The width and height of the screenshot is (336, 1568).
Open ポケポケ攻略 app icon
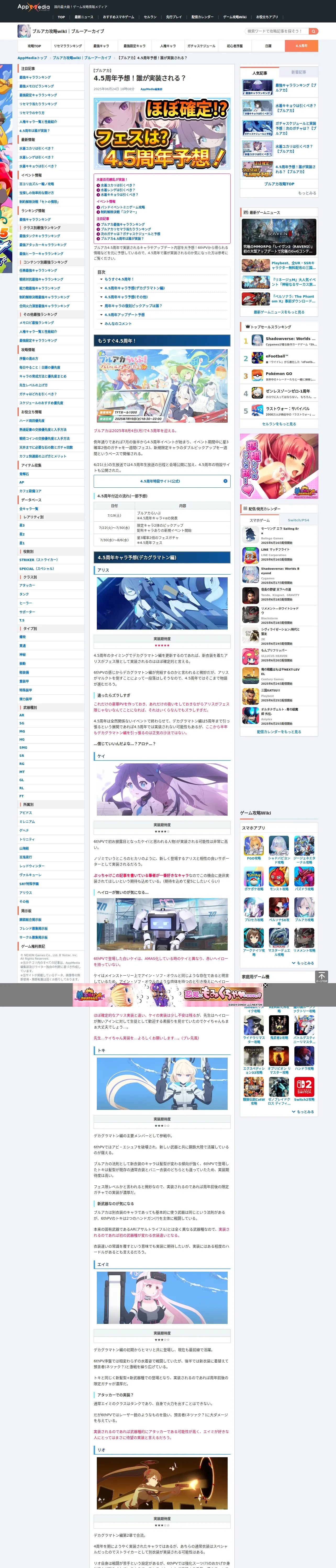click(254, 877)
